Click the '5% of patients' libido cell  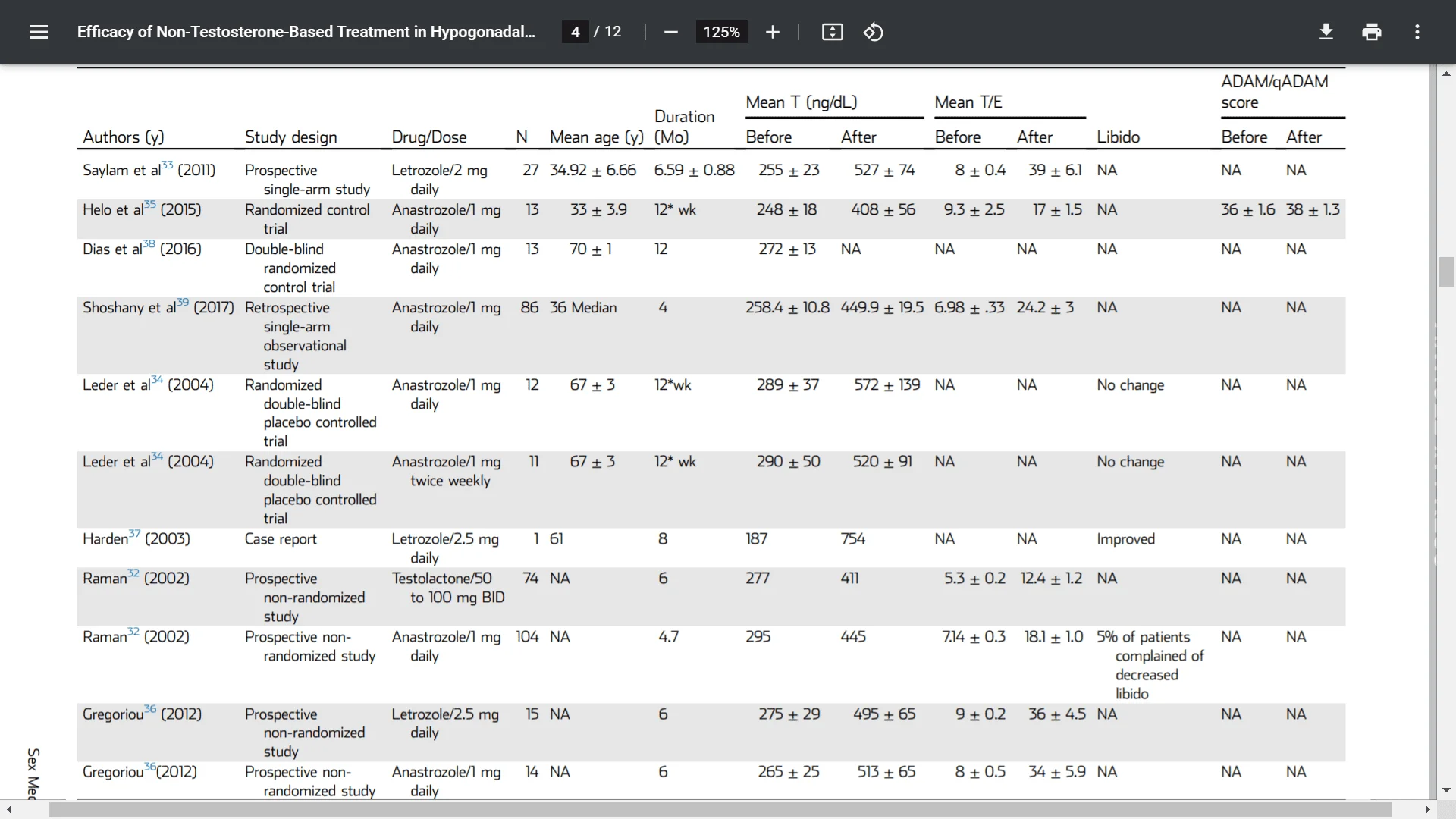click(x=1144, y=637)
